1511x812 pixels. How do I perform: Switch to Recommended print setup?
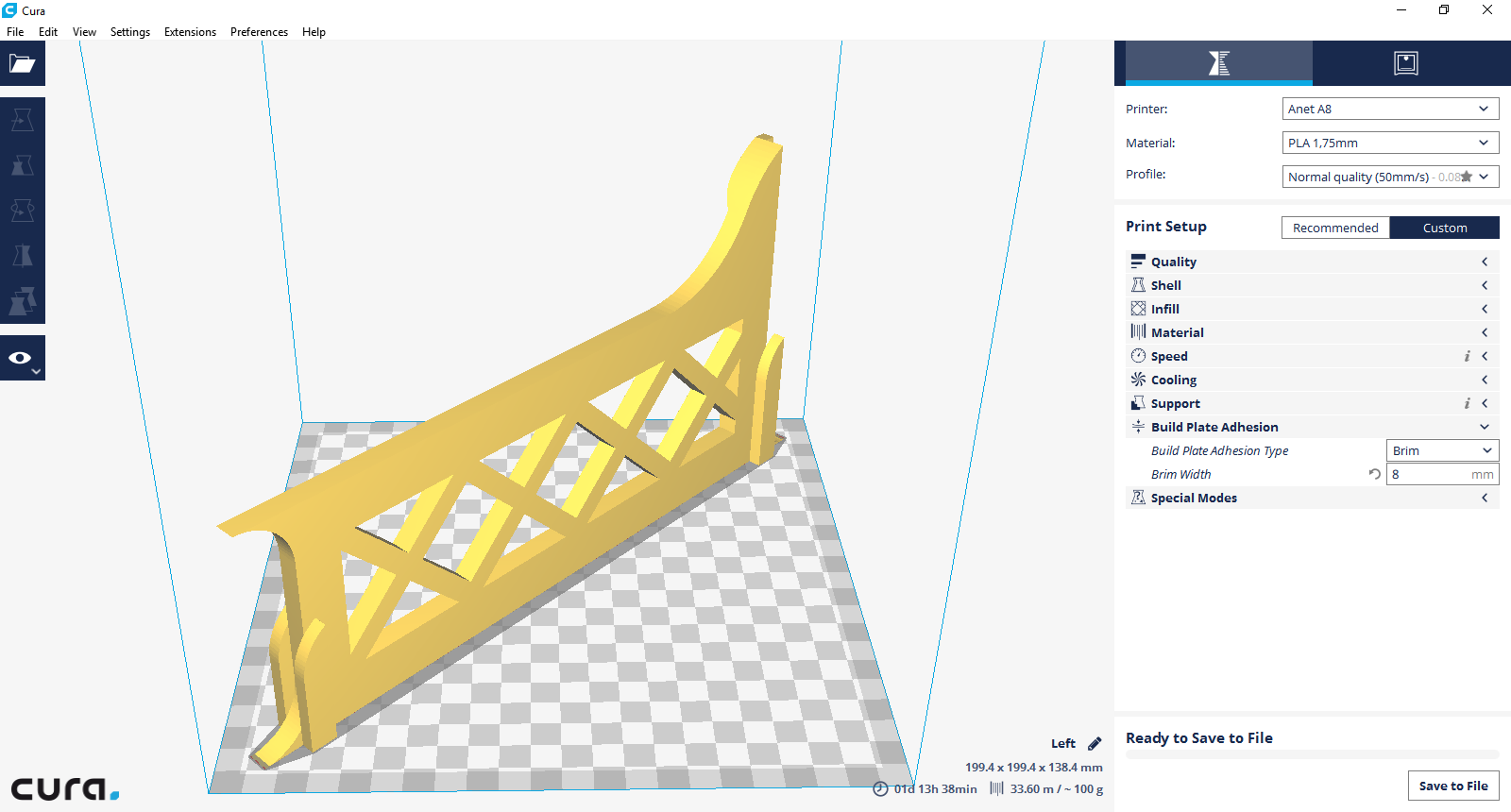(x=1335, y=228)
